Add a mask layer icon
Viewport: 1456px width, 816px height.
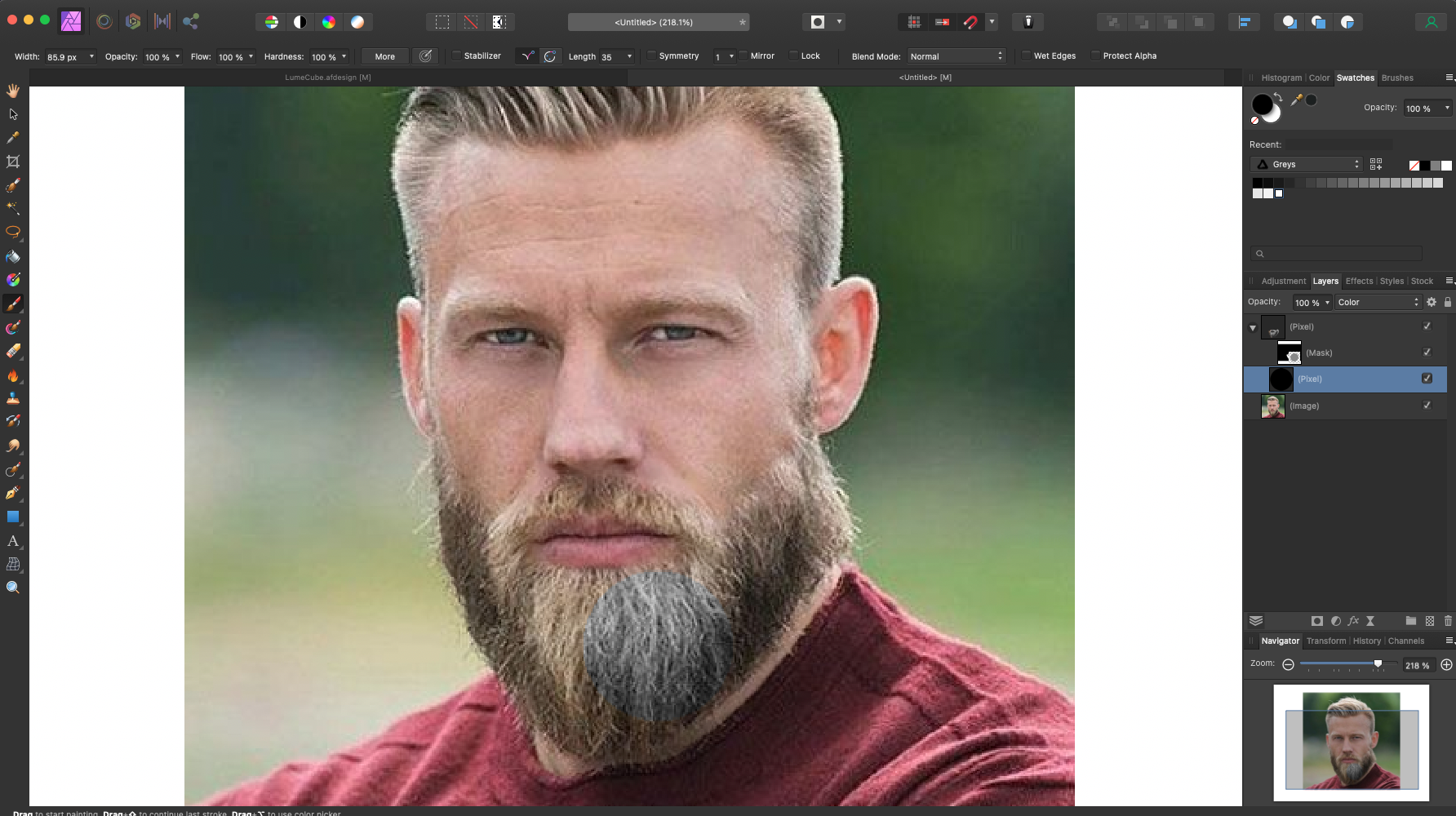tap(1316, 621)
